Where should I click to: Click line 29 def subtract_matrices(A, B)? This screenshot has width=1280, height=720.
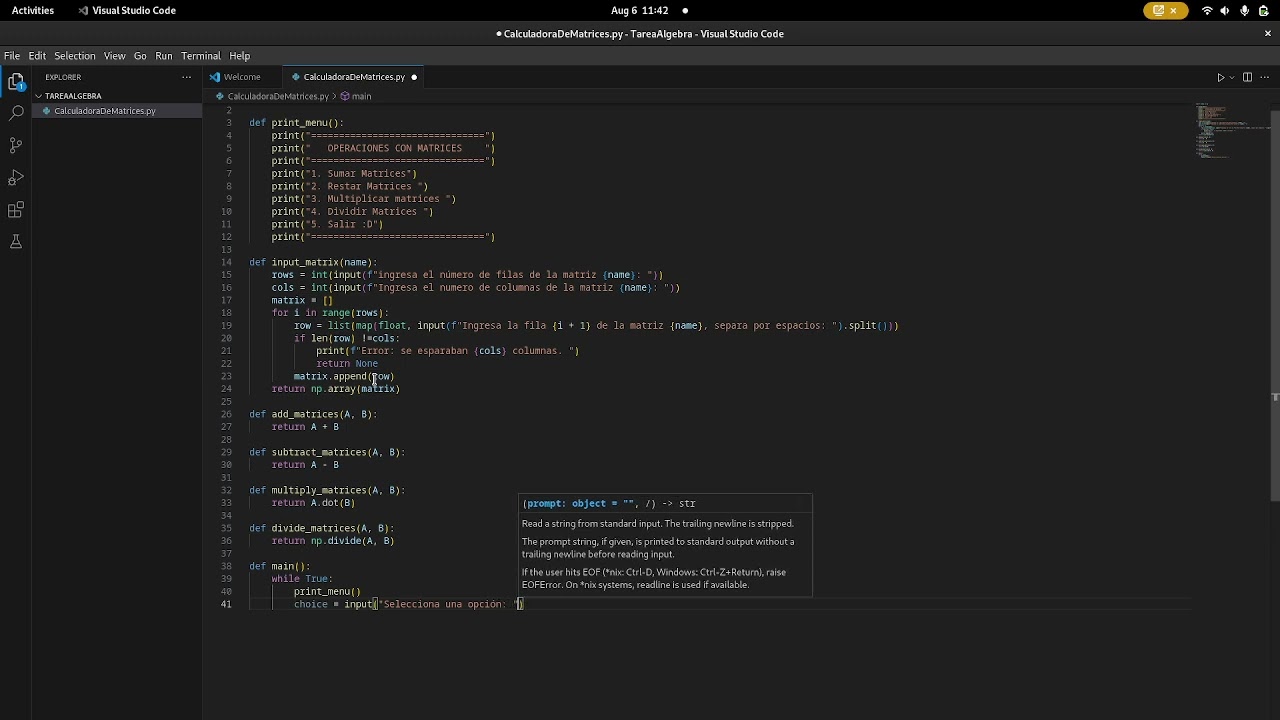[327, 452]
